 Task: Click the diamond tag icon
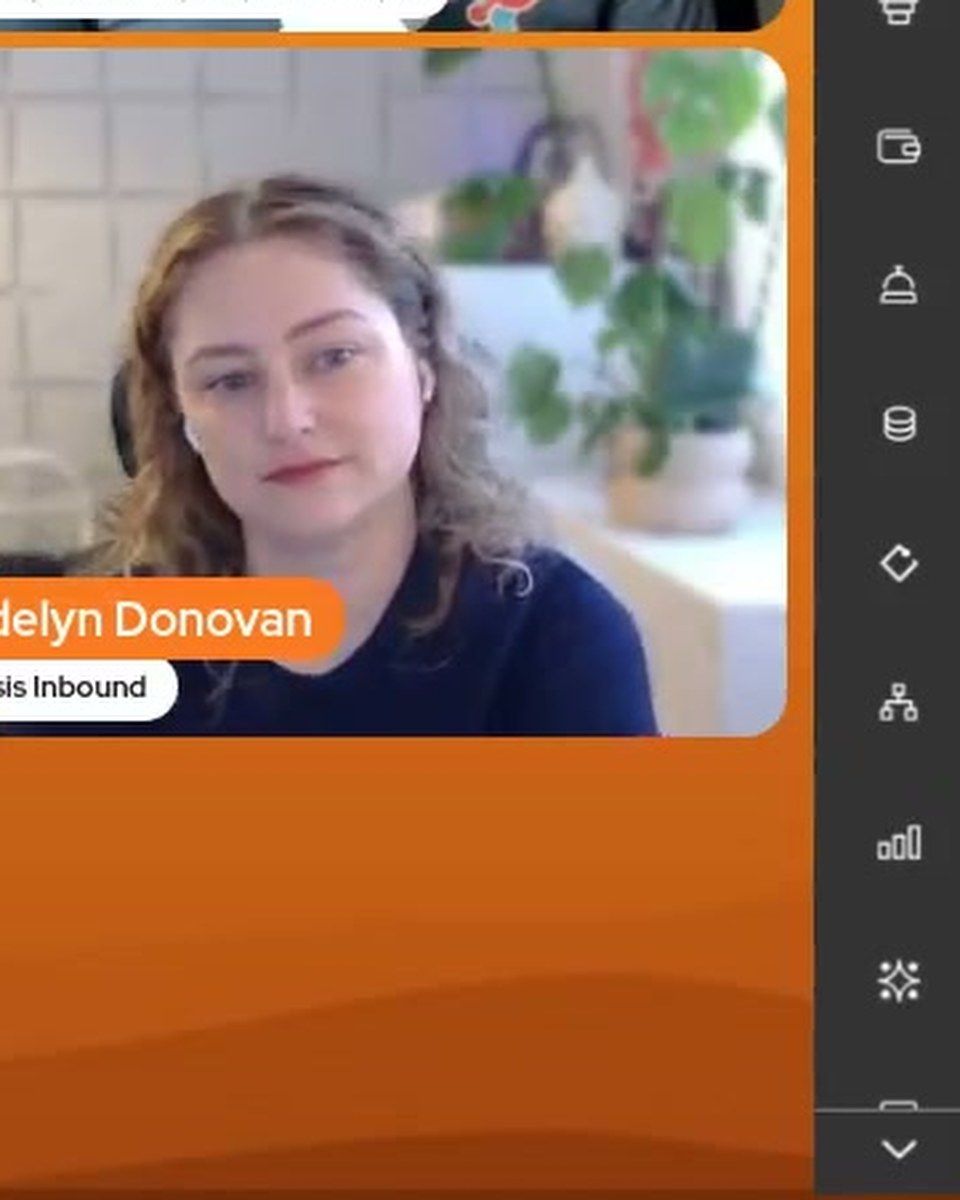(x=898, y=564)
